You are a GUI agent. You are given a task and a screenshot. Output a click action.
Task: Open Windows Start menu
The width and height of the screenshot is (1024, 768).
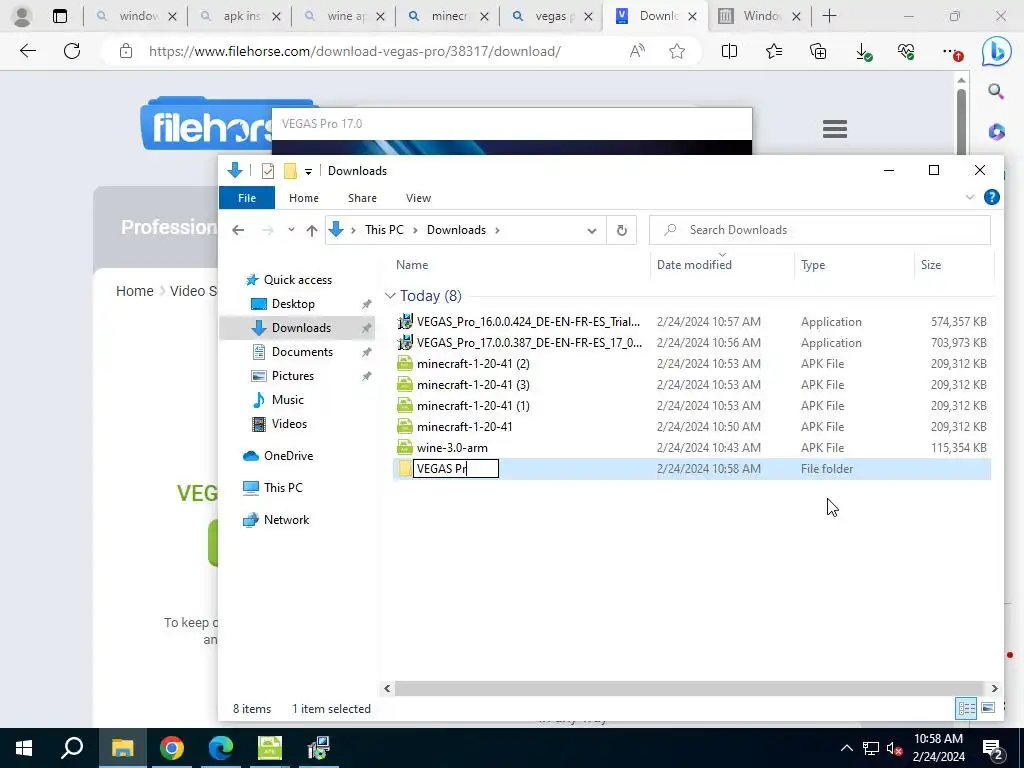tap(24, 748)
